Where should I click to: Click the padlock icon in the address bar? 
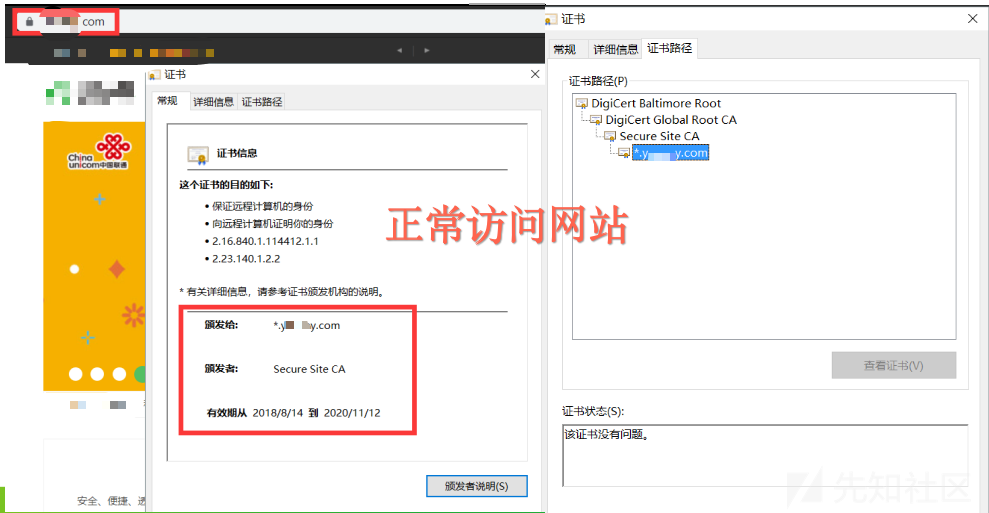coord(30,21)
